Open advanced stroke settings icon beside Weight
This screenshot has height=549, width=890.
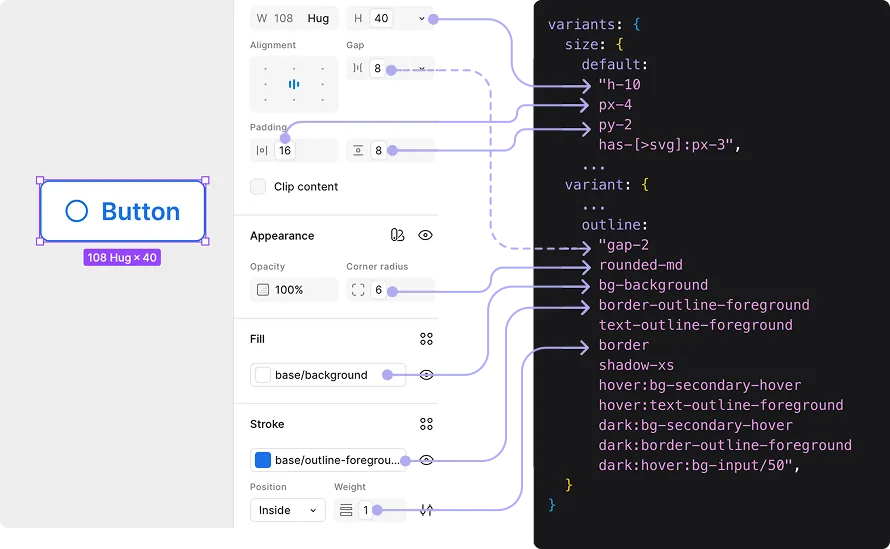pos(426,510)
